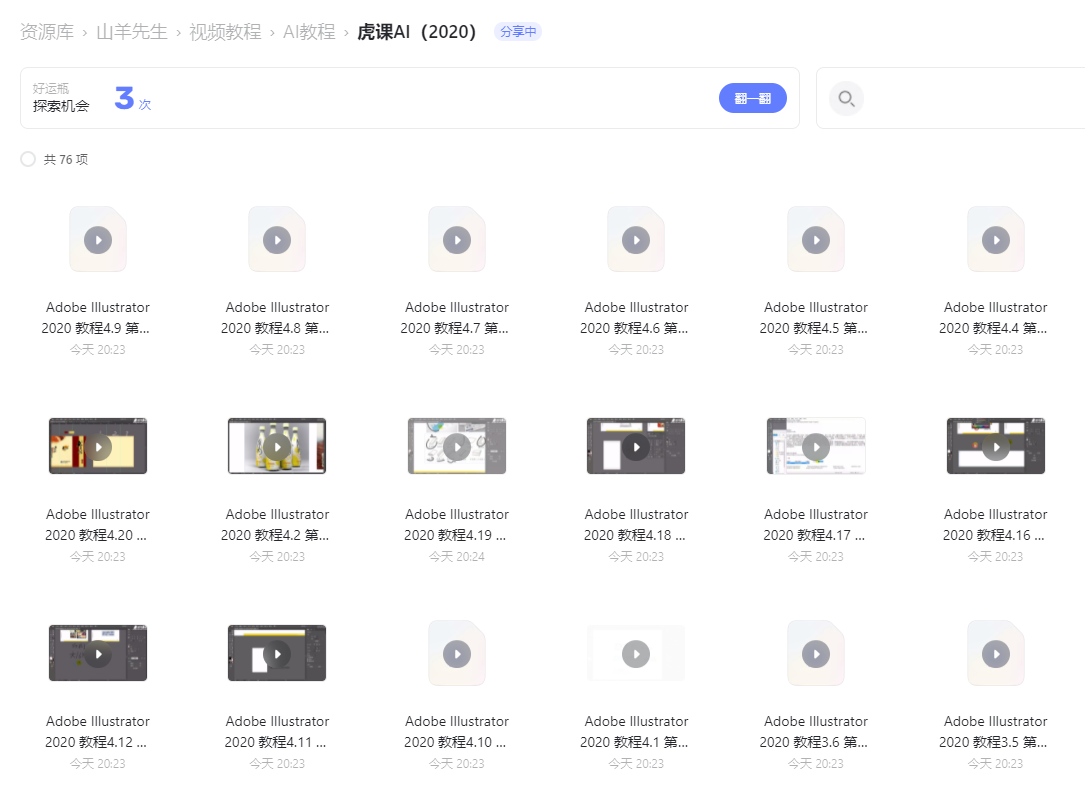The height and width of the screenshot is (793, 1085).
Task: Play the 教程4.2 bottles video thumbnail
Action: coord(277,446)
